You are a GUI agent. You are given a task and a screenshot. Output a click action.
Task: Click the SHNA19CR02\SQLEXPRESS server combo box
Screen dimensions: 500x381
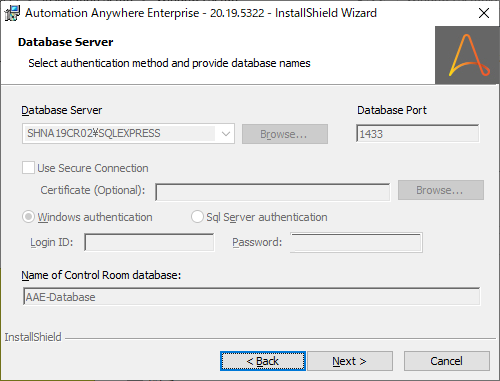coord(128,134)
